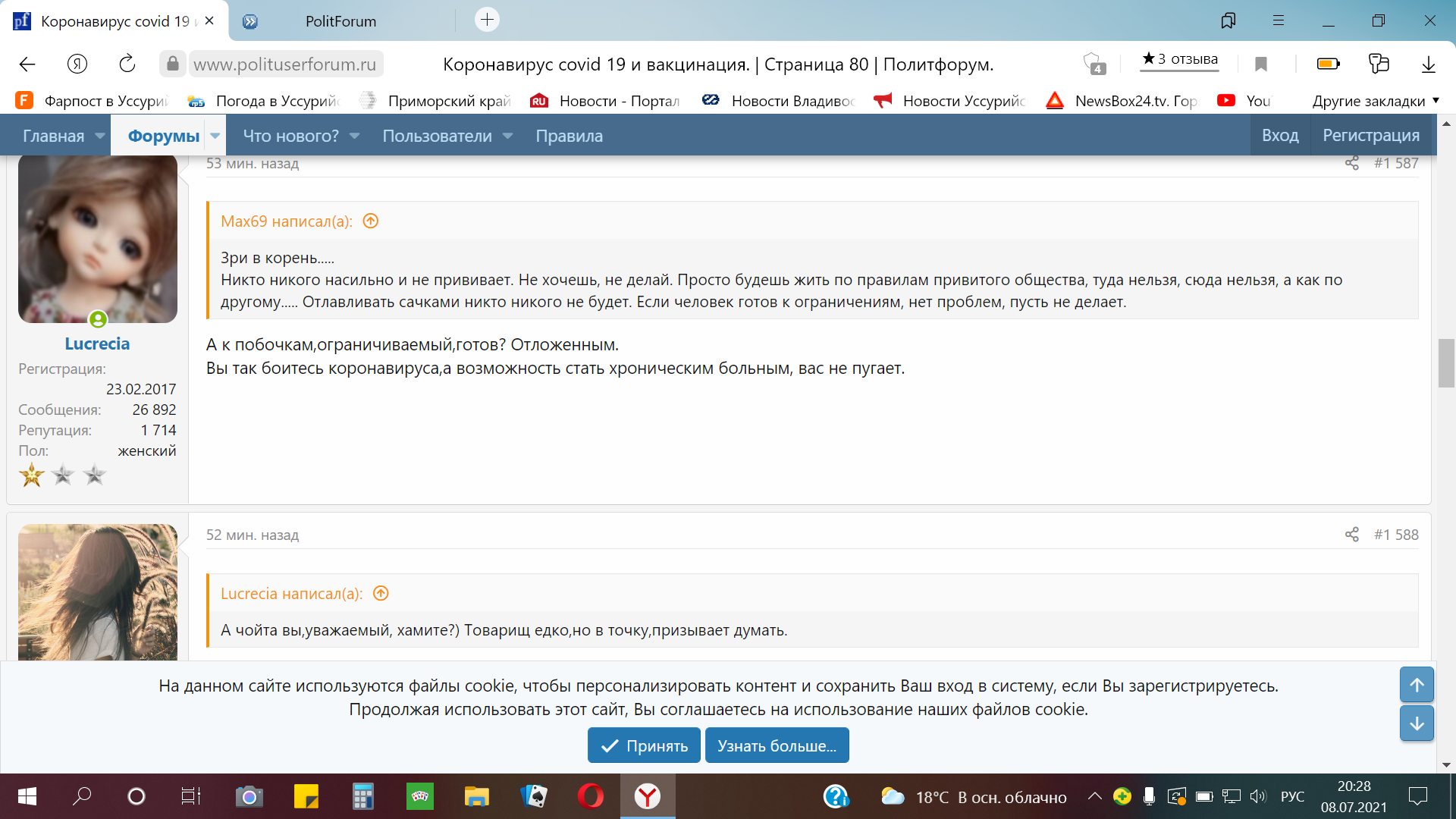Open Opera browser from the taskbar
Viewport: 1456px width, 819px height.
tap(590, 796)
